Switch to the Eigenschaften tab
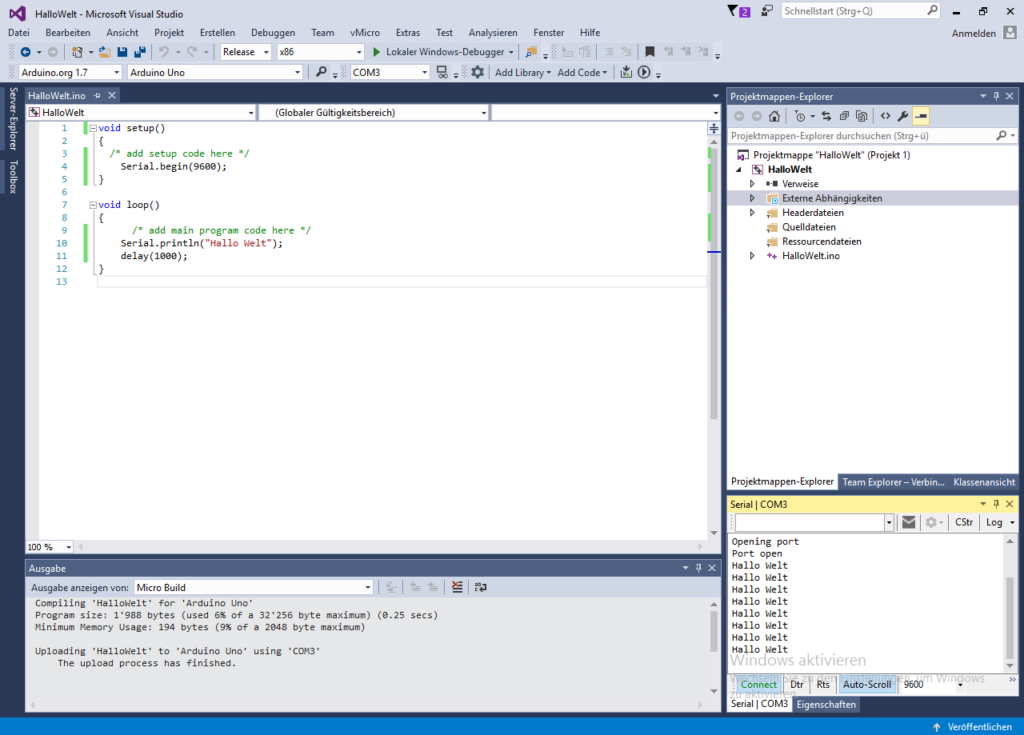 (826, 704)
